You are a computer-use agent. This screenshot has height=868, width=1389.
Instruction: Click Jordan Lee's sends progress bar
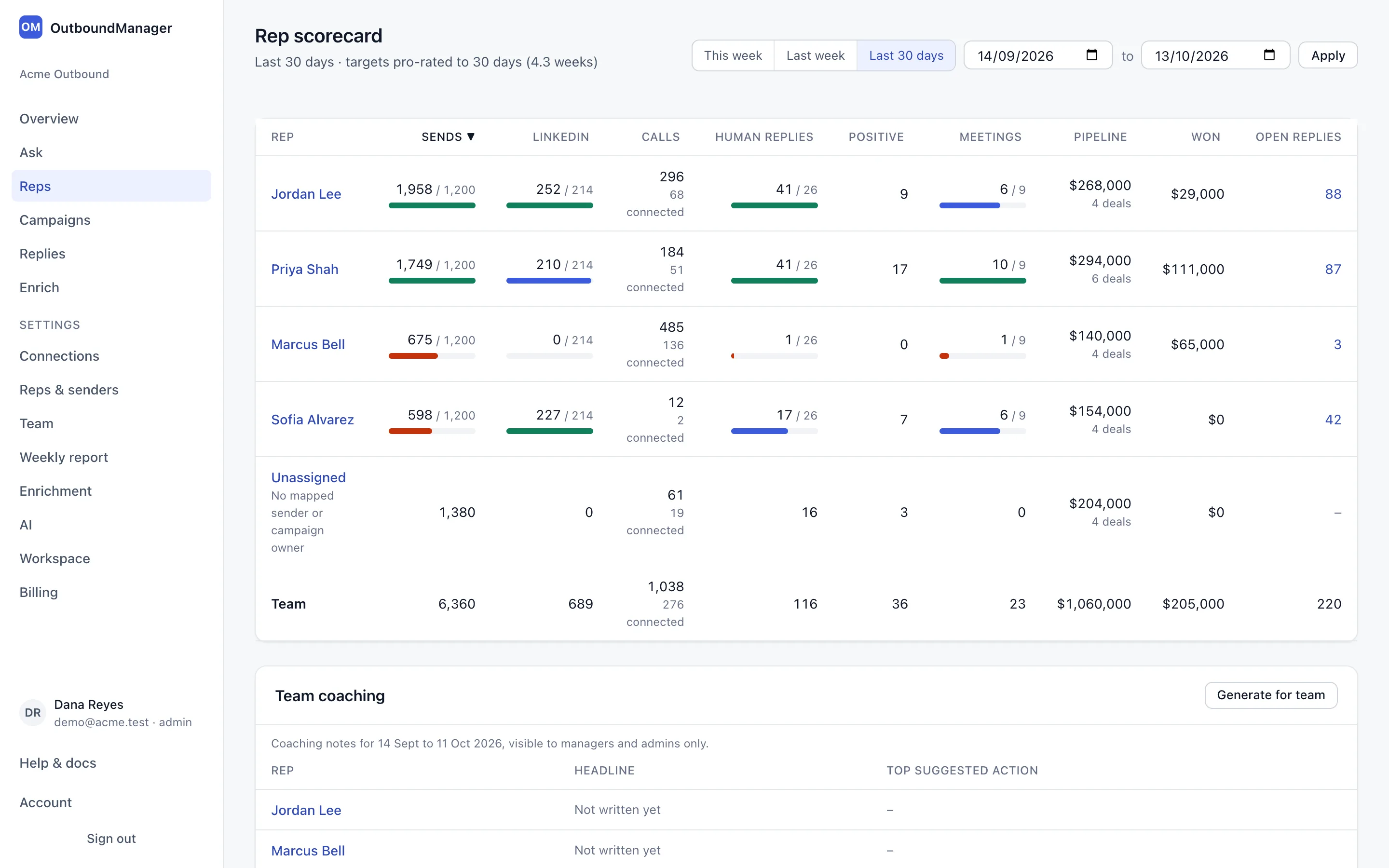point(432,205)
